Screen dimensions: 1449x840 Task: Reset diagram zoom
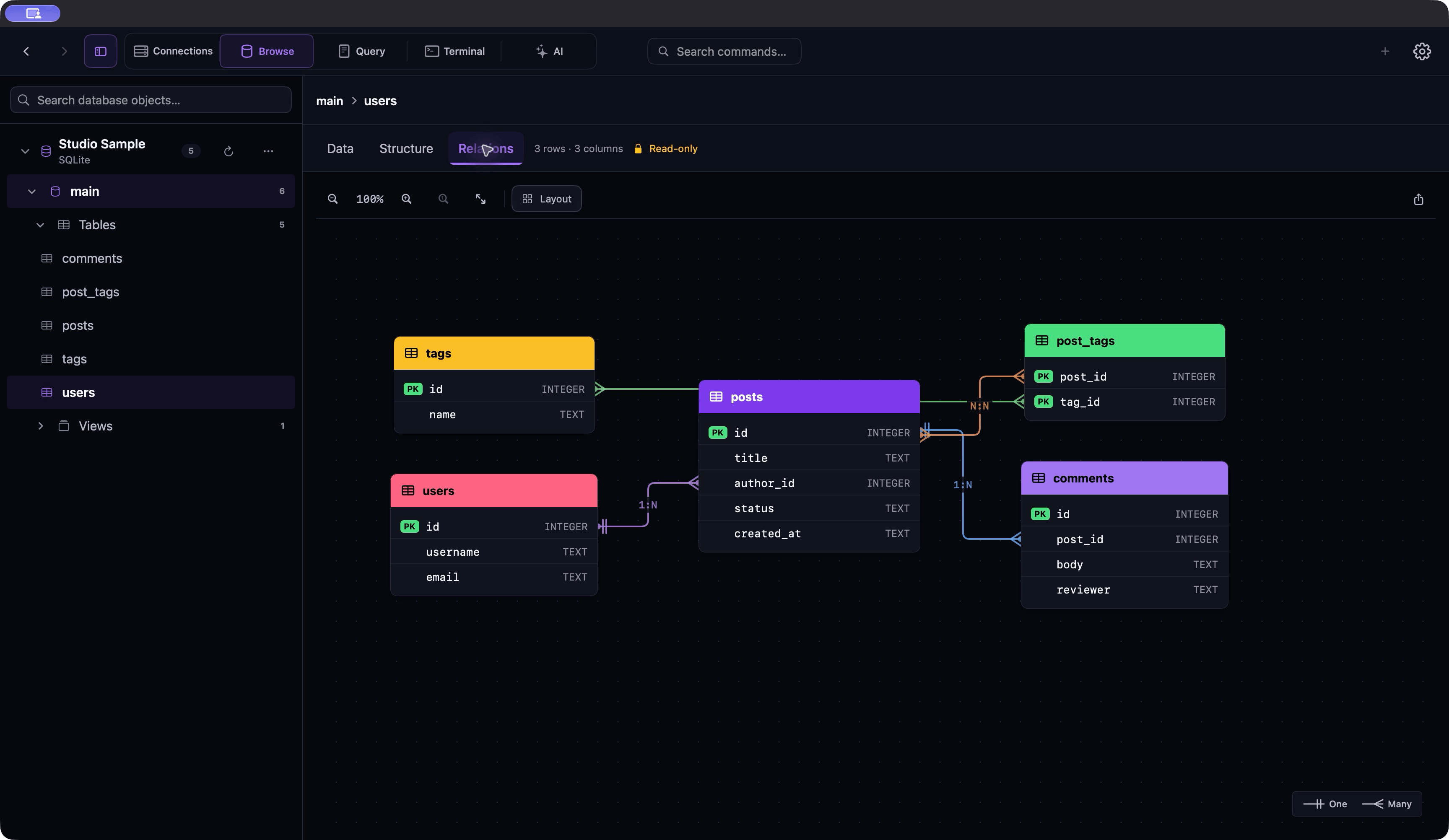(x=443, y=199)
